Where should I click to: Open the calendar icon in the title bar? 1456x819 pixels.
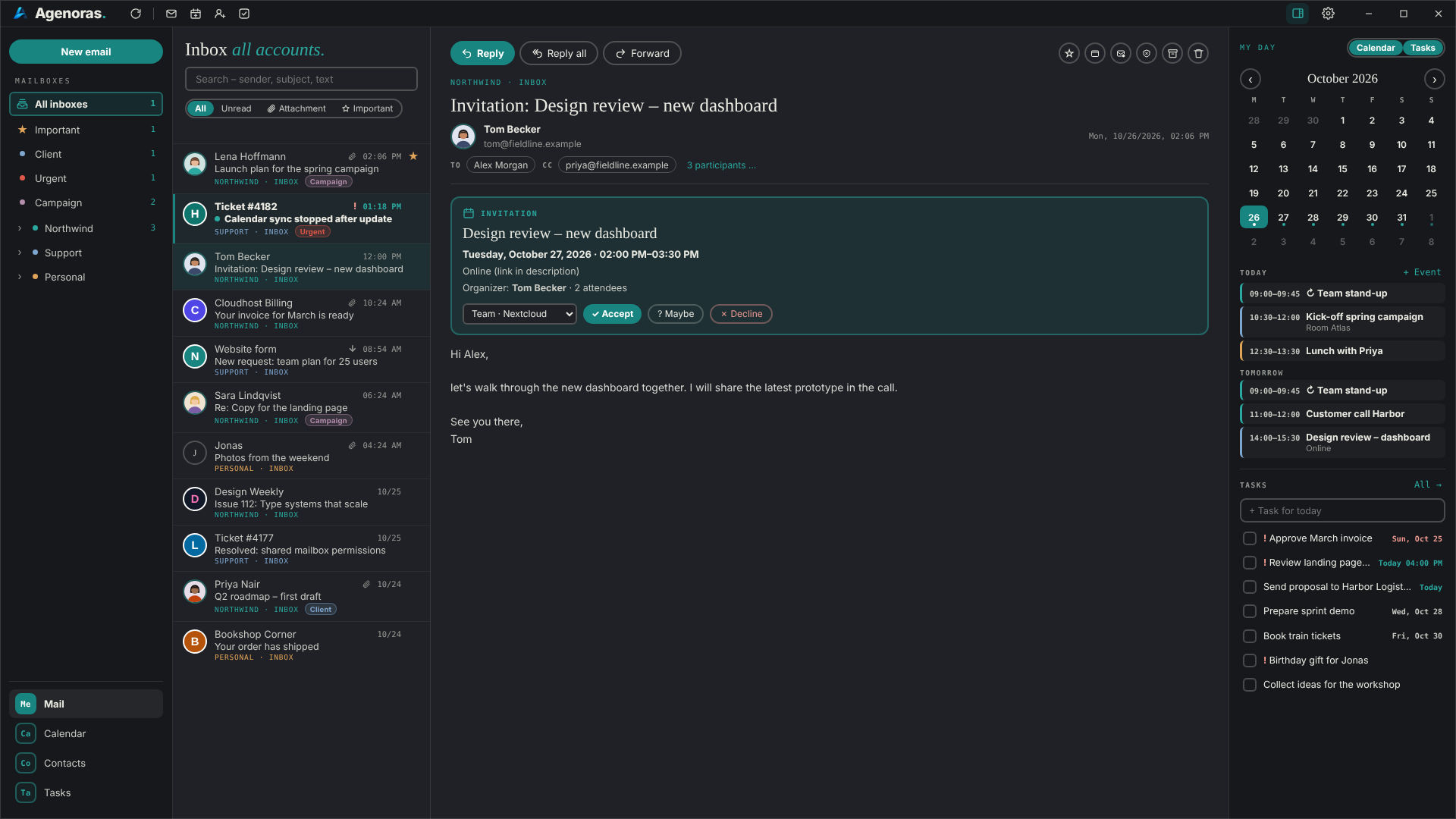pos(196,14)
